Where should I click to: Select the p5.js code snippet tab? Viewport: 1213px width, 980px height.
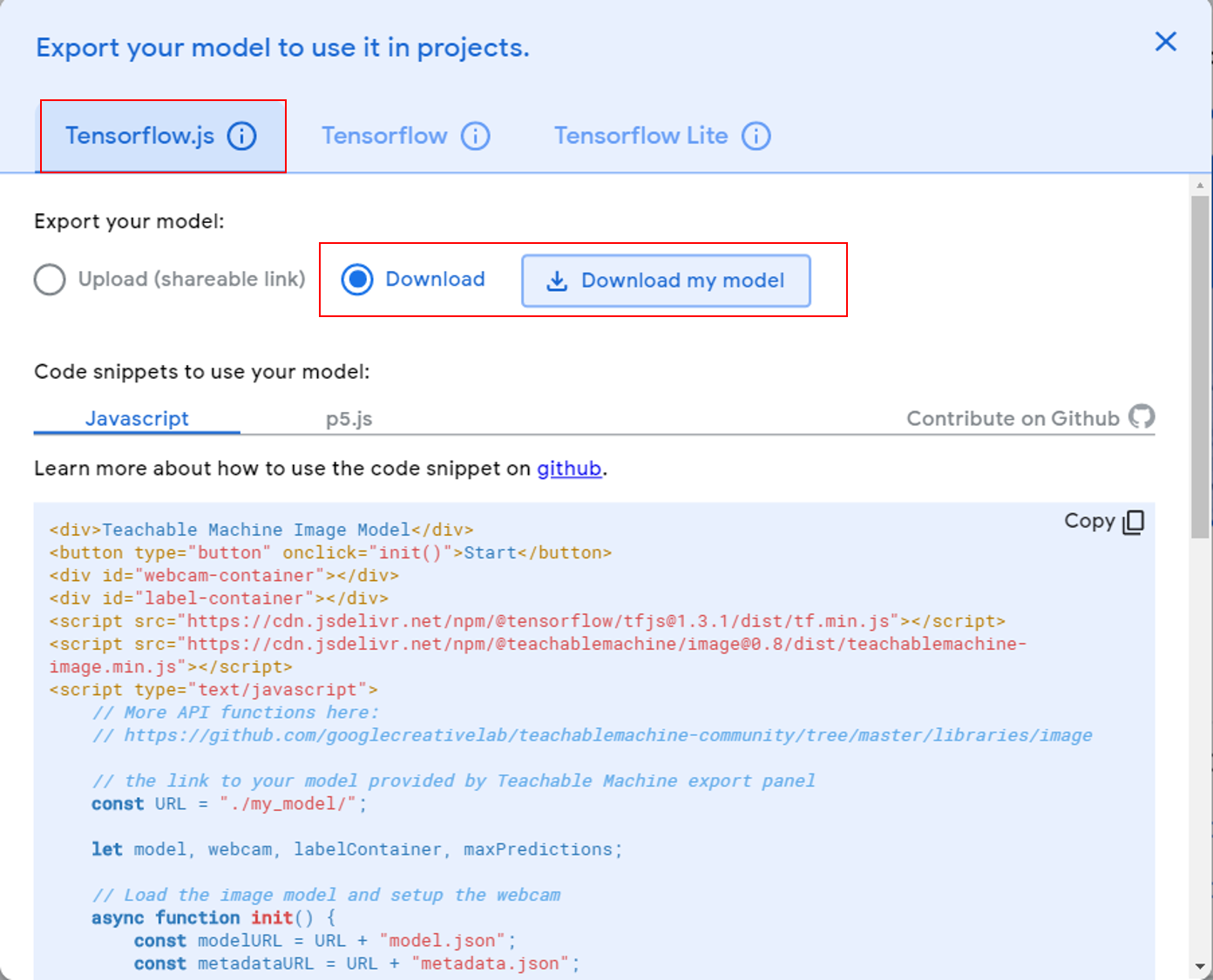pos(349,419)
